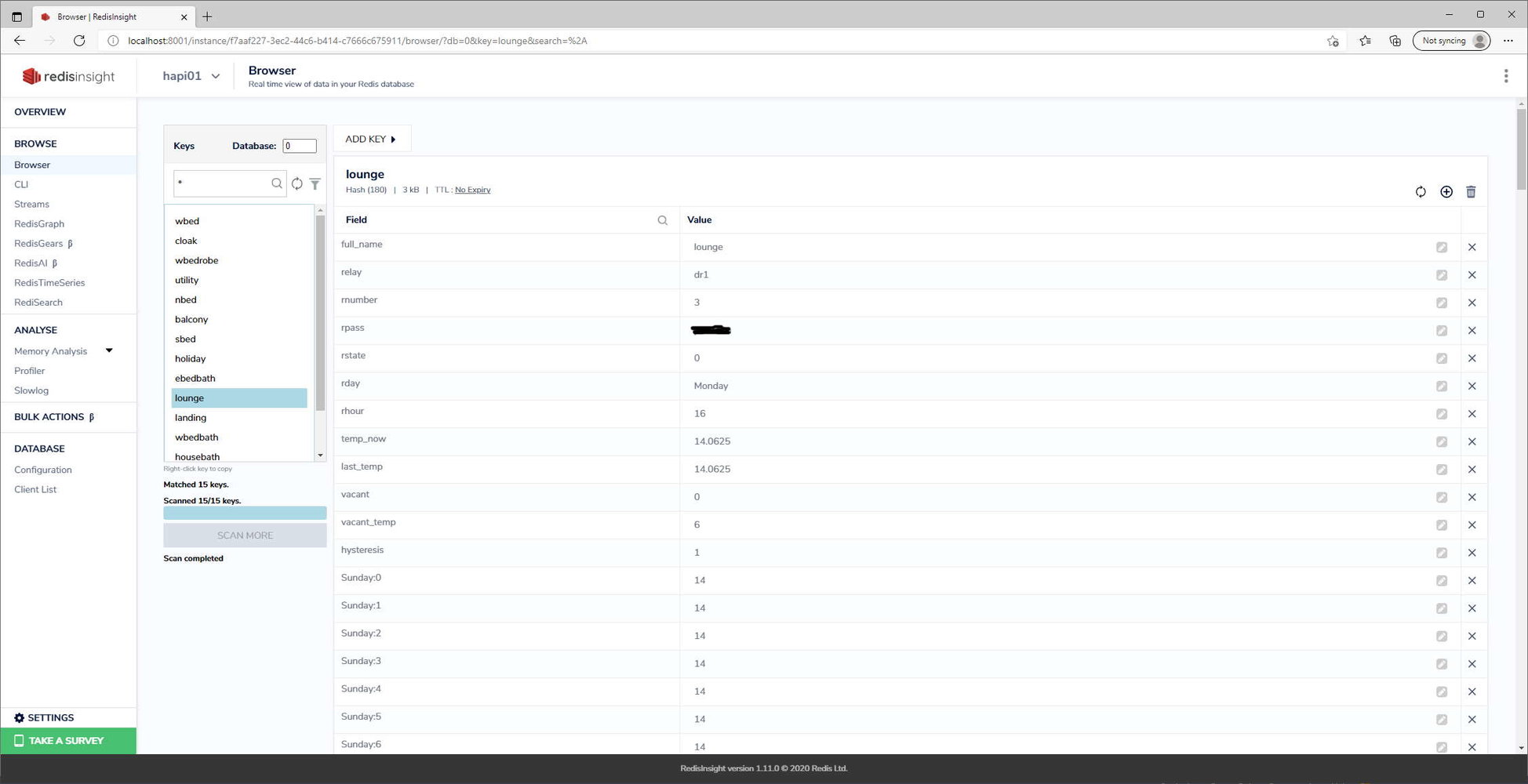The image size is (1528, 784).
Task: Expand the Memory Analysis submenu
Action: [x=109, y=350]
